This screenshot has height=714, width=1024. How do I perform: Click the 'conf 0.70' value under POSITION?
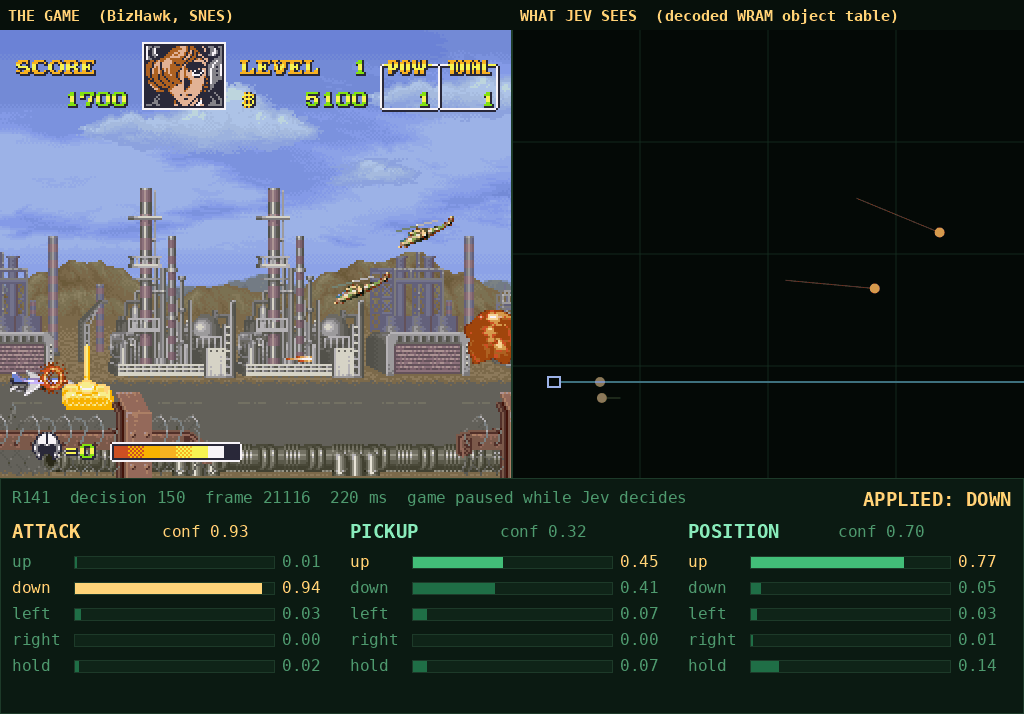tap(881, 532)
